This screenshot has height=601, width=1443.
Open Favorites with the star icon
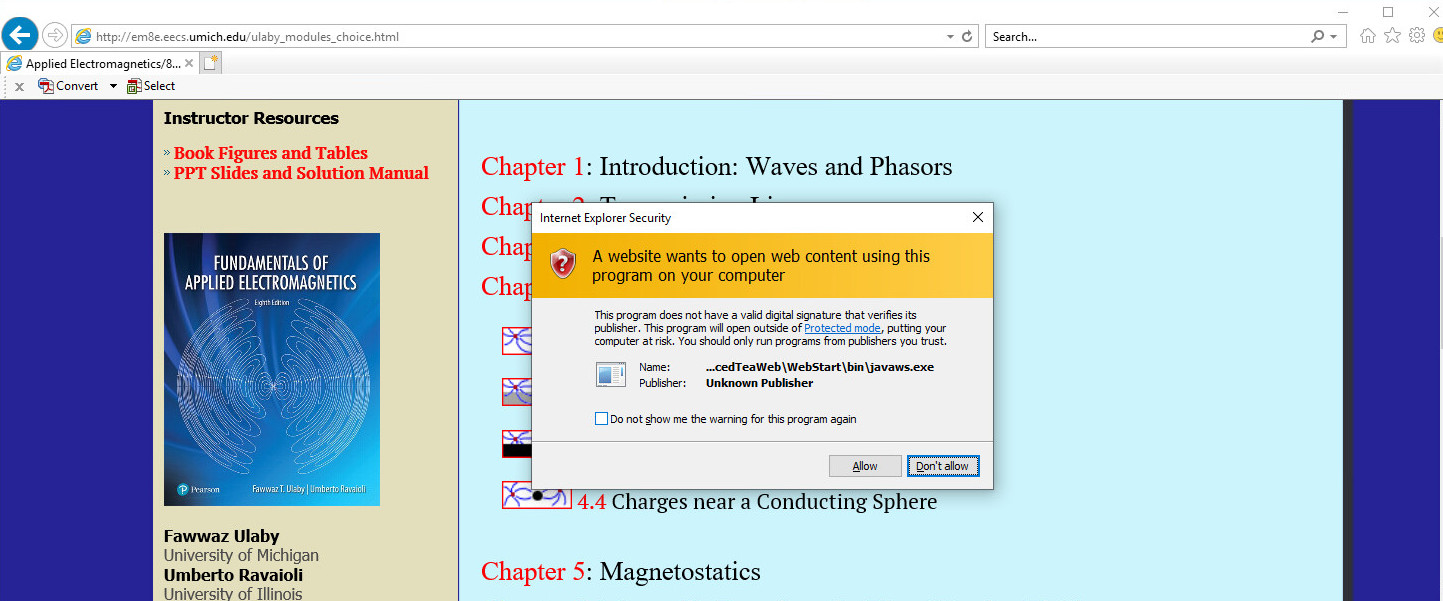point(1393,36)
